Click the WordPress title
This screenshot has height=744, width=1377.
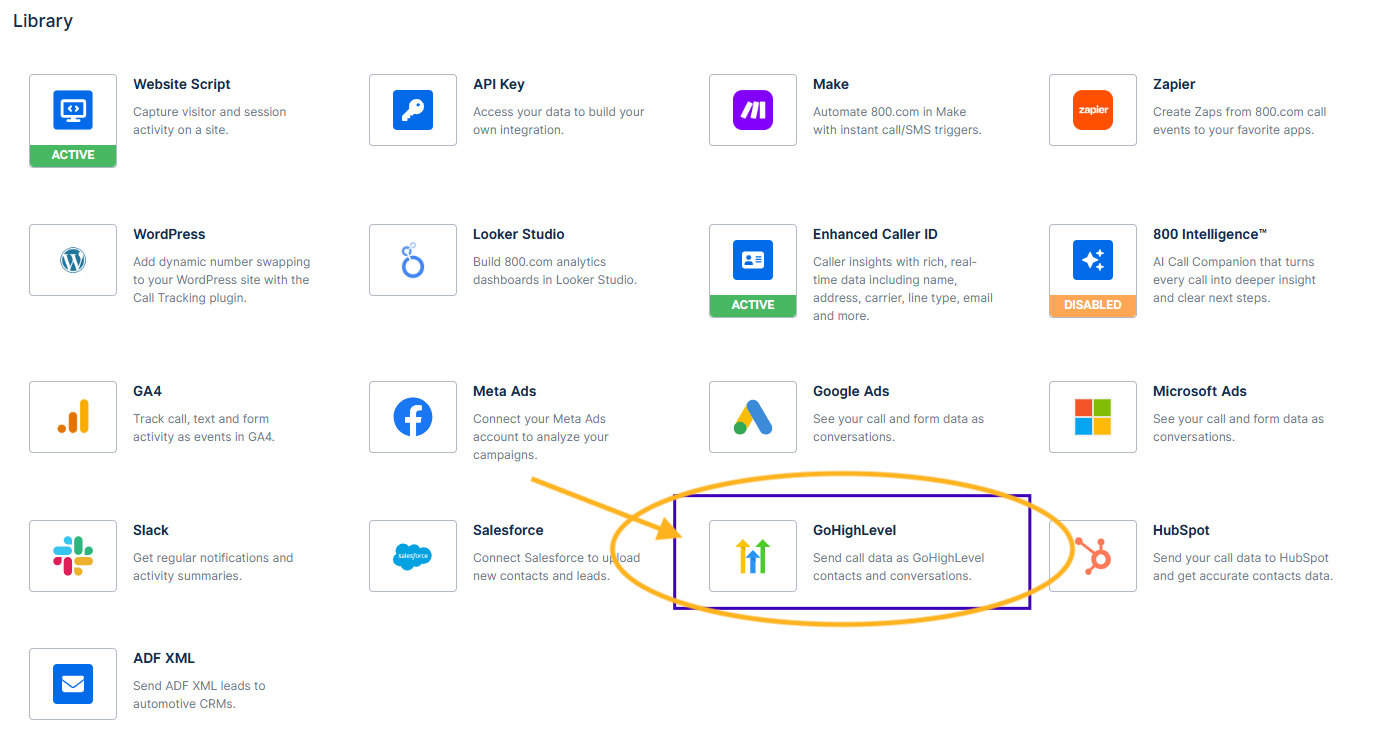click(169, 234)
